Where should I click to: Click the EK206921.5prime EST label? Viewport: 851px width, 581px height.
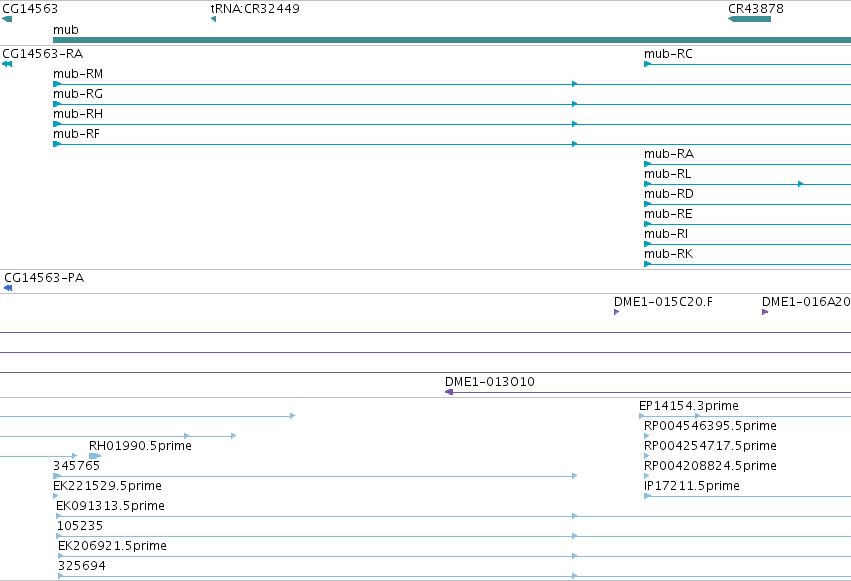(x=112, y=546)
